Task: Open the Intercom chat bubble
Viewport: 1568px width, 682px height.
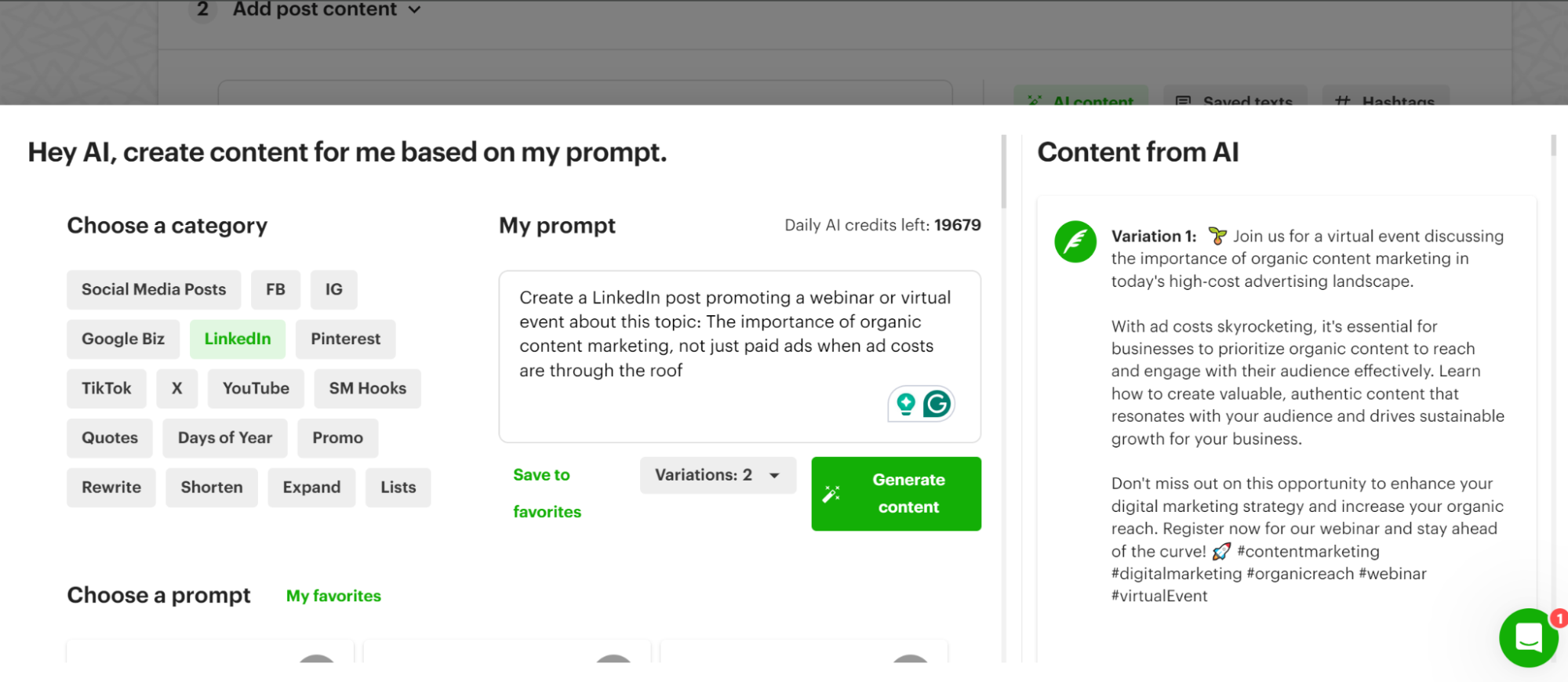Action: click(x=1528, y=637)
